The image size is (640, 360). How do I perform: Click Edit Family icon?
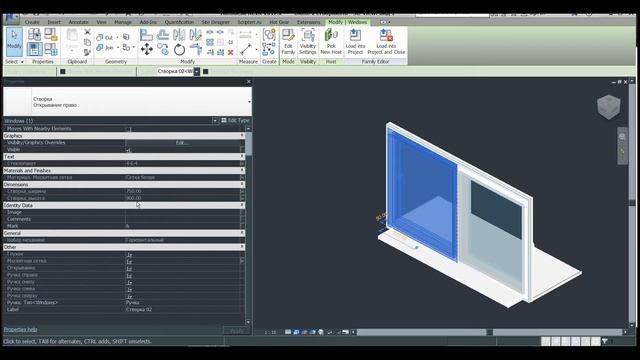288,42
